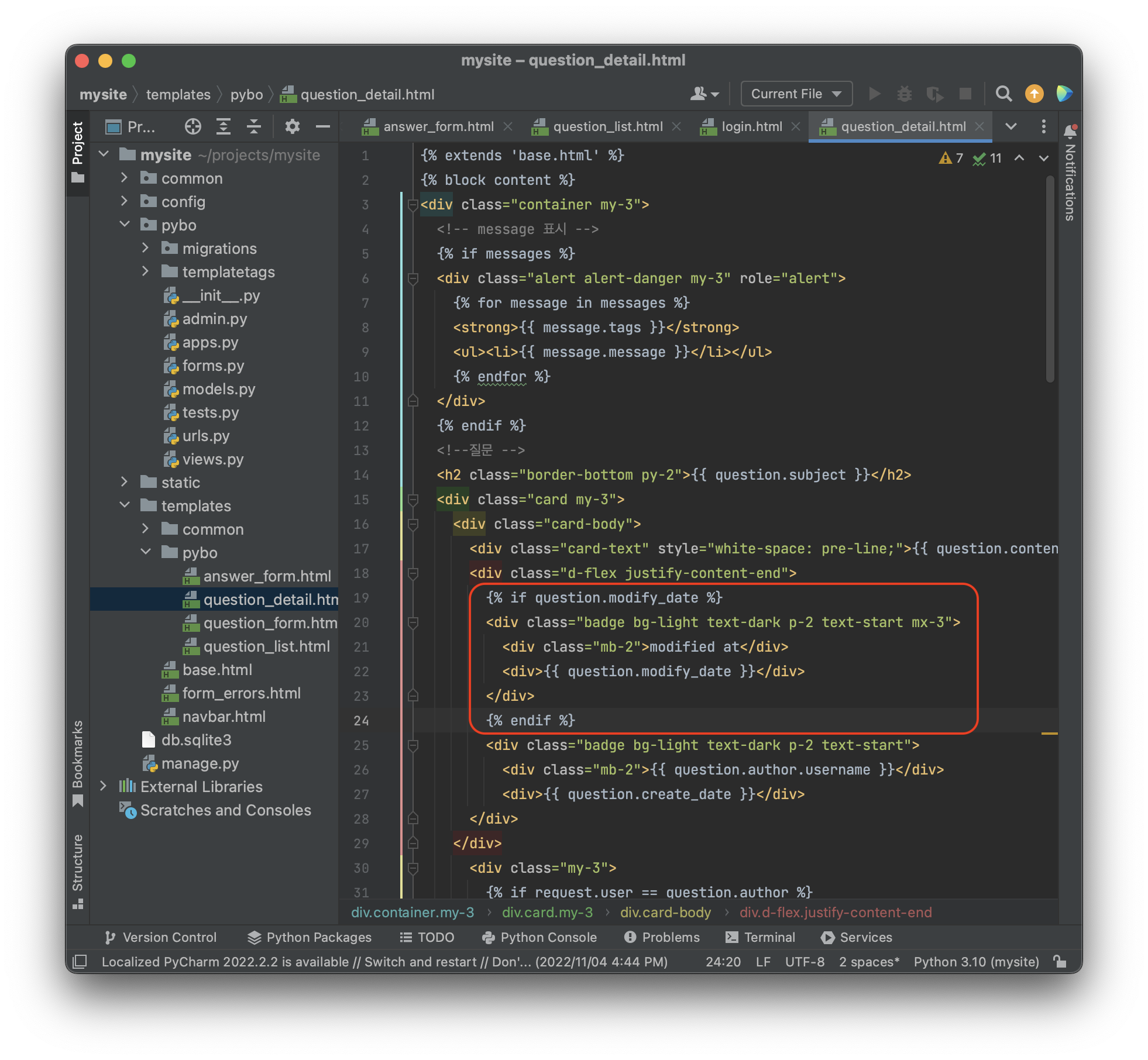1148x1060 pixels.
Task: Click the Expand All icon in Project panel
Action: tap(223, 126)
